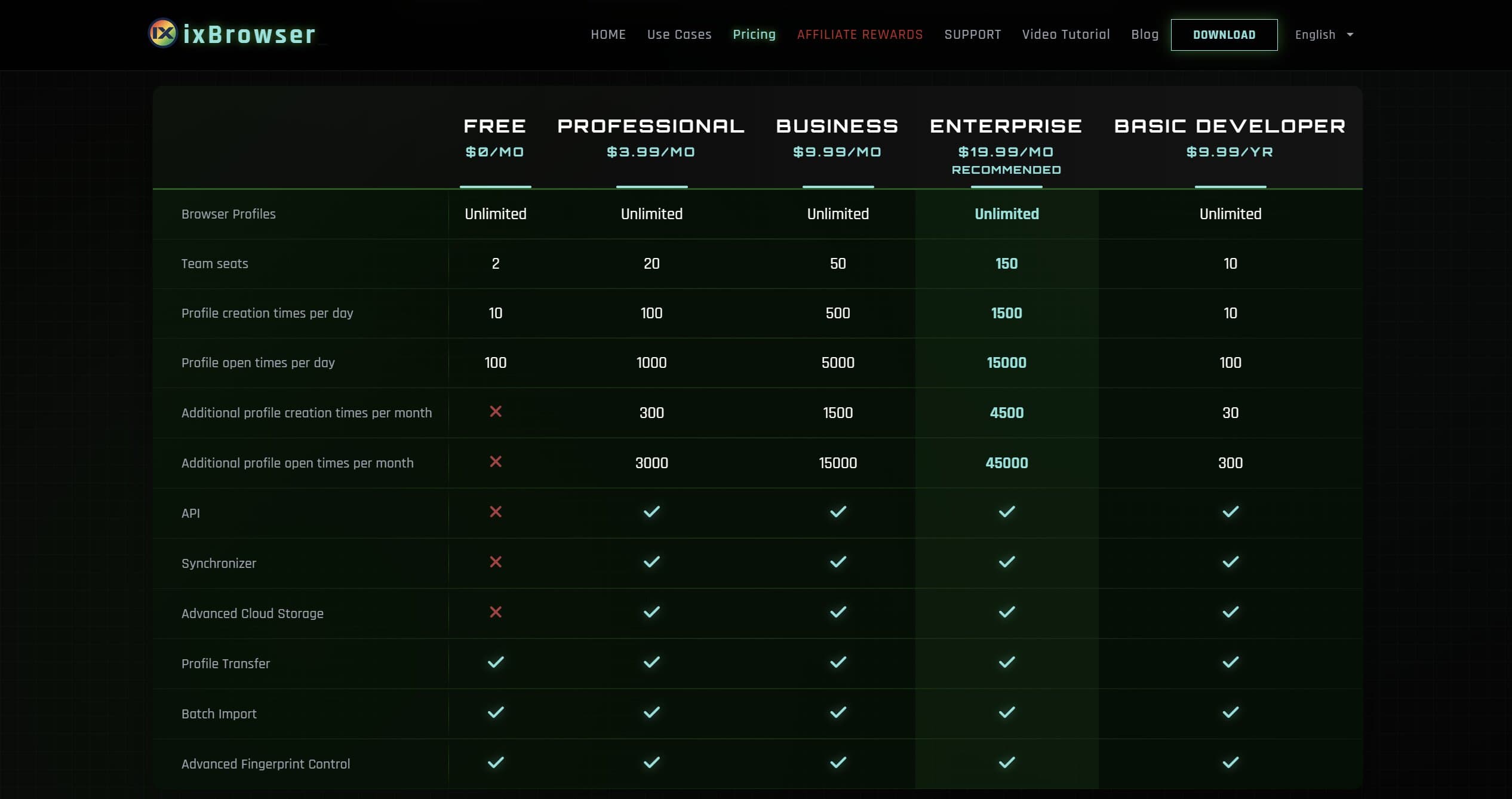The image size is (1512, 799).
Task: Click Free's X for Additional profile creation
Action: 496,411
